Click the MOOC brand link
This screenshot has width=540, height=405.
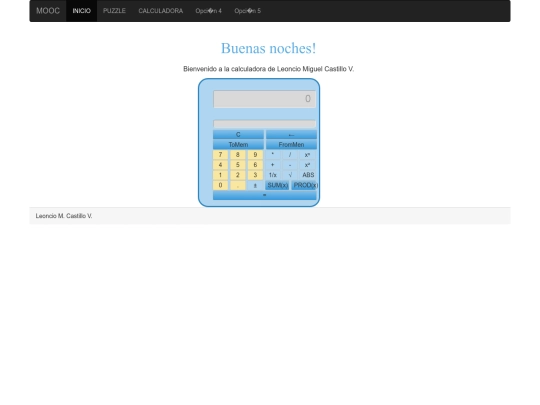[x=48, y=11]
